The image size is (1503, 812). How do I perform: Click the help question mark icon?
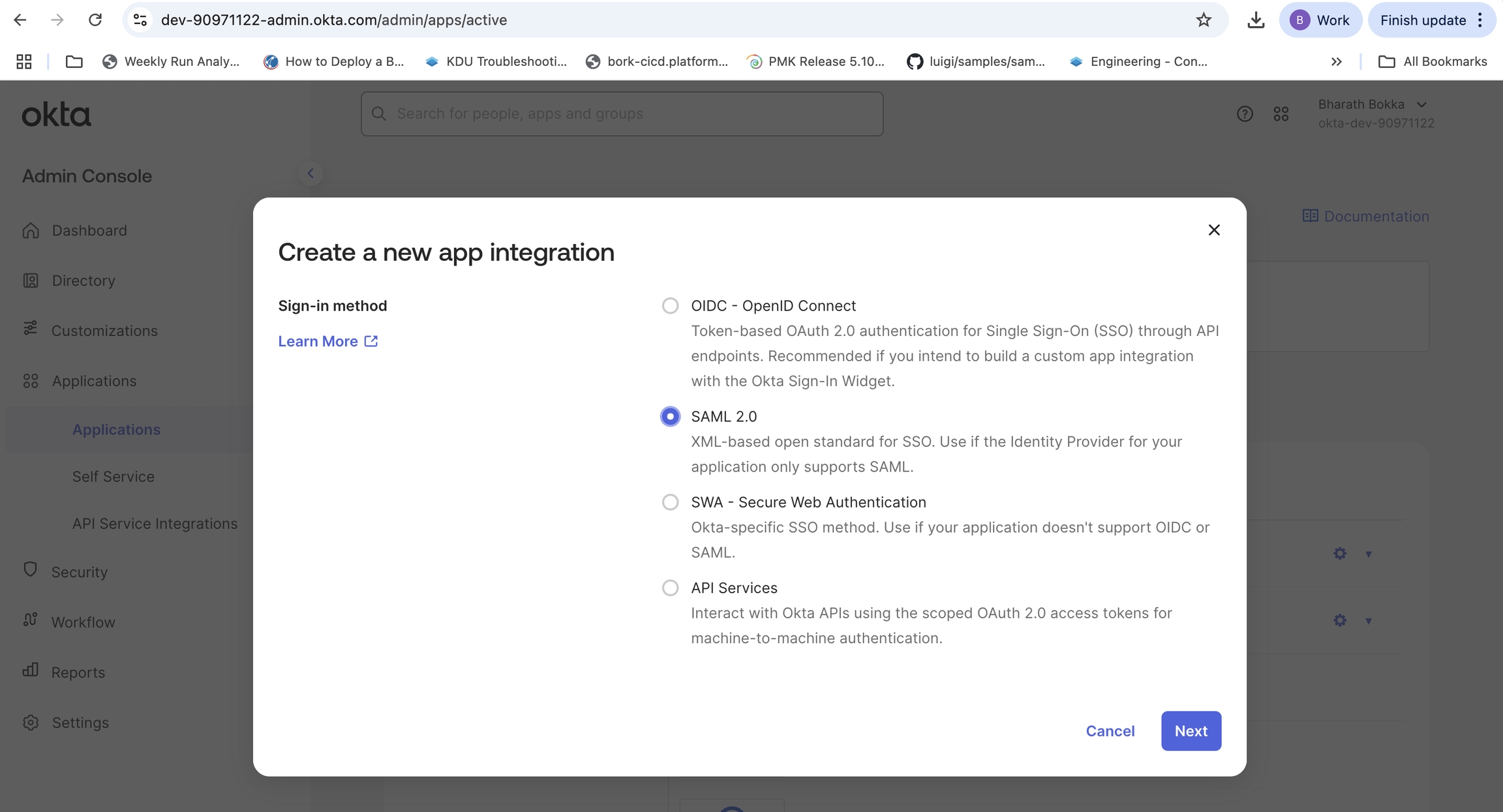click(1245, 113)
